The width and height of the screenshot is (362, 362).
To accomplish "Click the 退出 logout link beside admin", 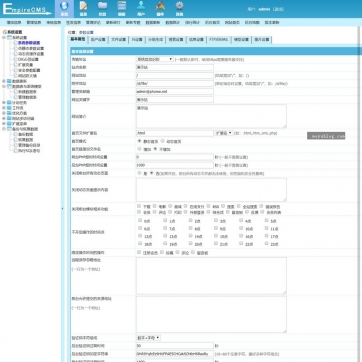I will [278, 9].
